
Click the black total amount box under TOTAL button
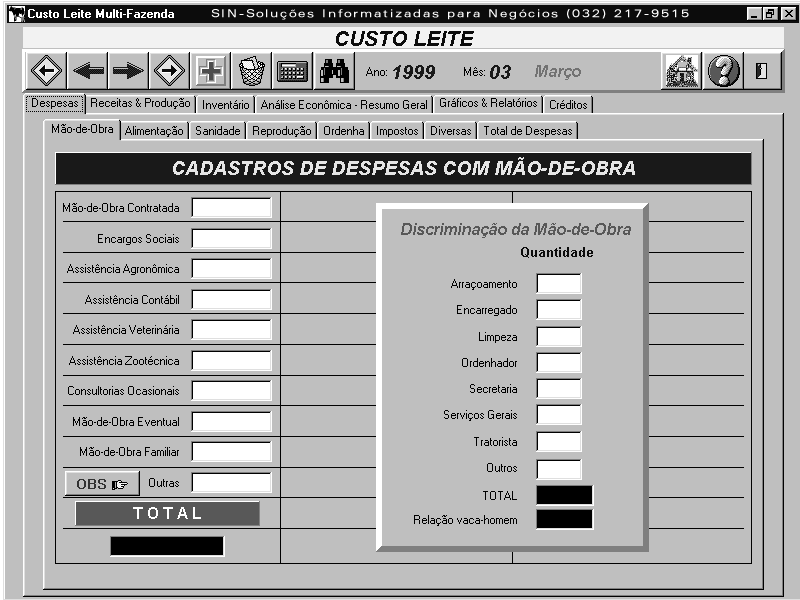[167, 546]
